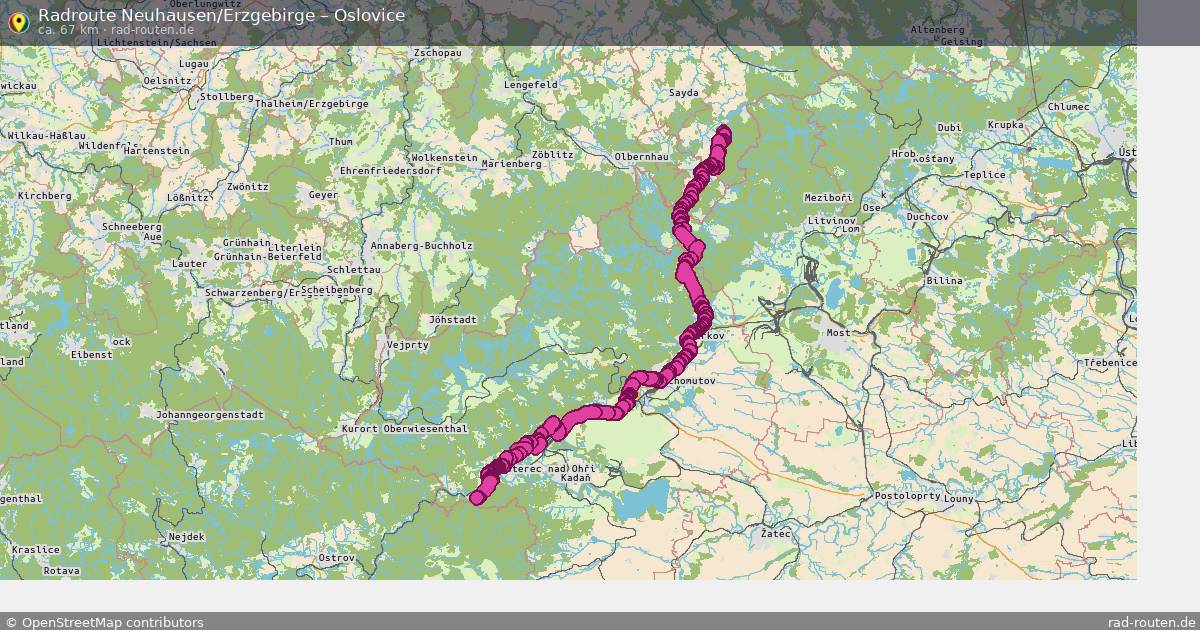The image size is (1200, 630).
Task: Select the route end marker at Oslovice
Action: (477, 497)
